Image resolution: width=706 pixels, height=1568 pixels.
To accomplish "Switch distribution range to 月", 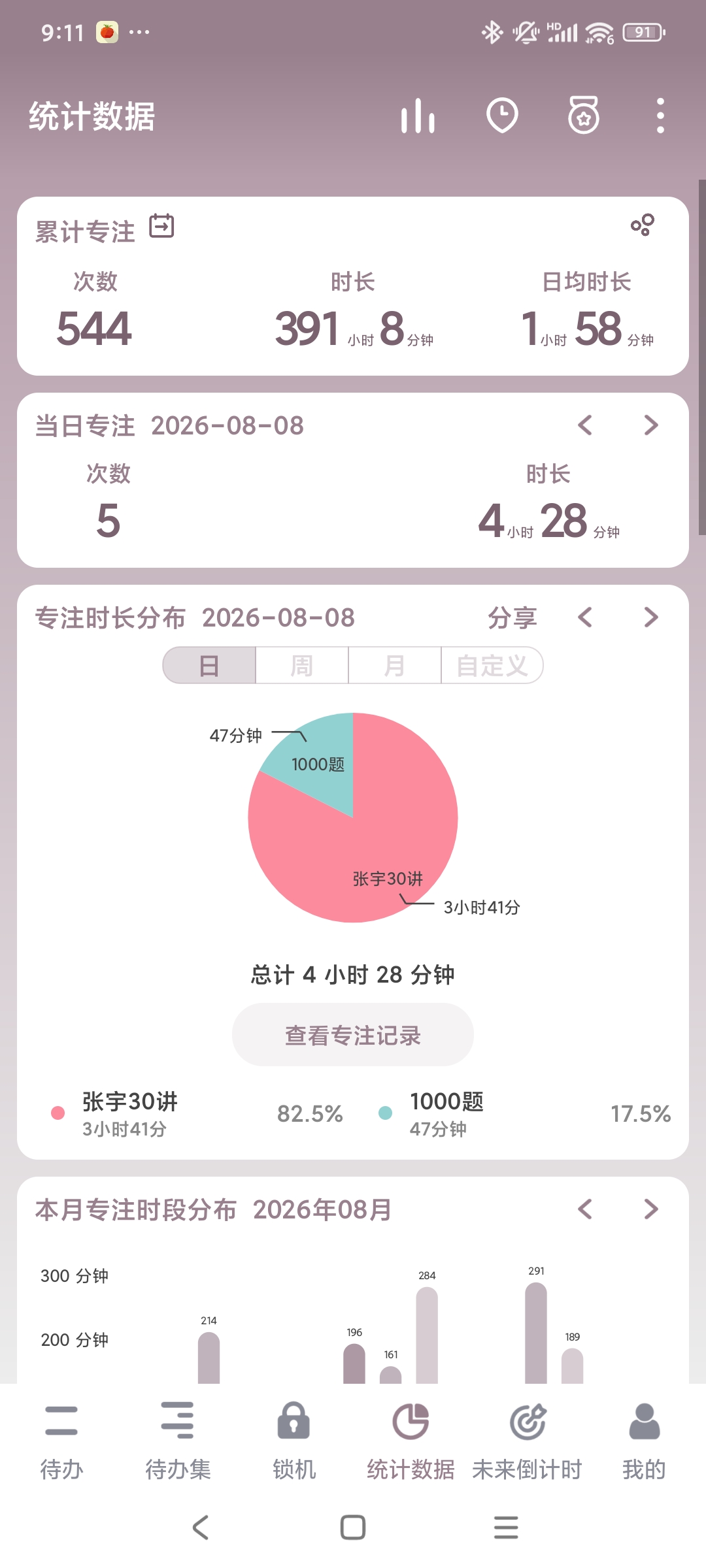I will click(395, 666).
